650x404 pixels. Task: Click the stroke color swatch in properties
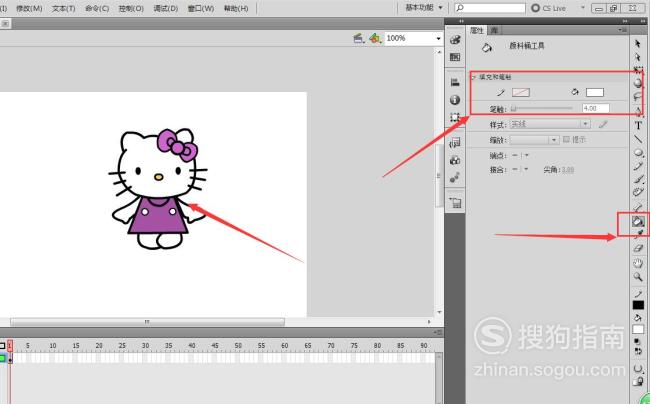point(521,92)
